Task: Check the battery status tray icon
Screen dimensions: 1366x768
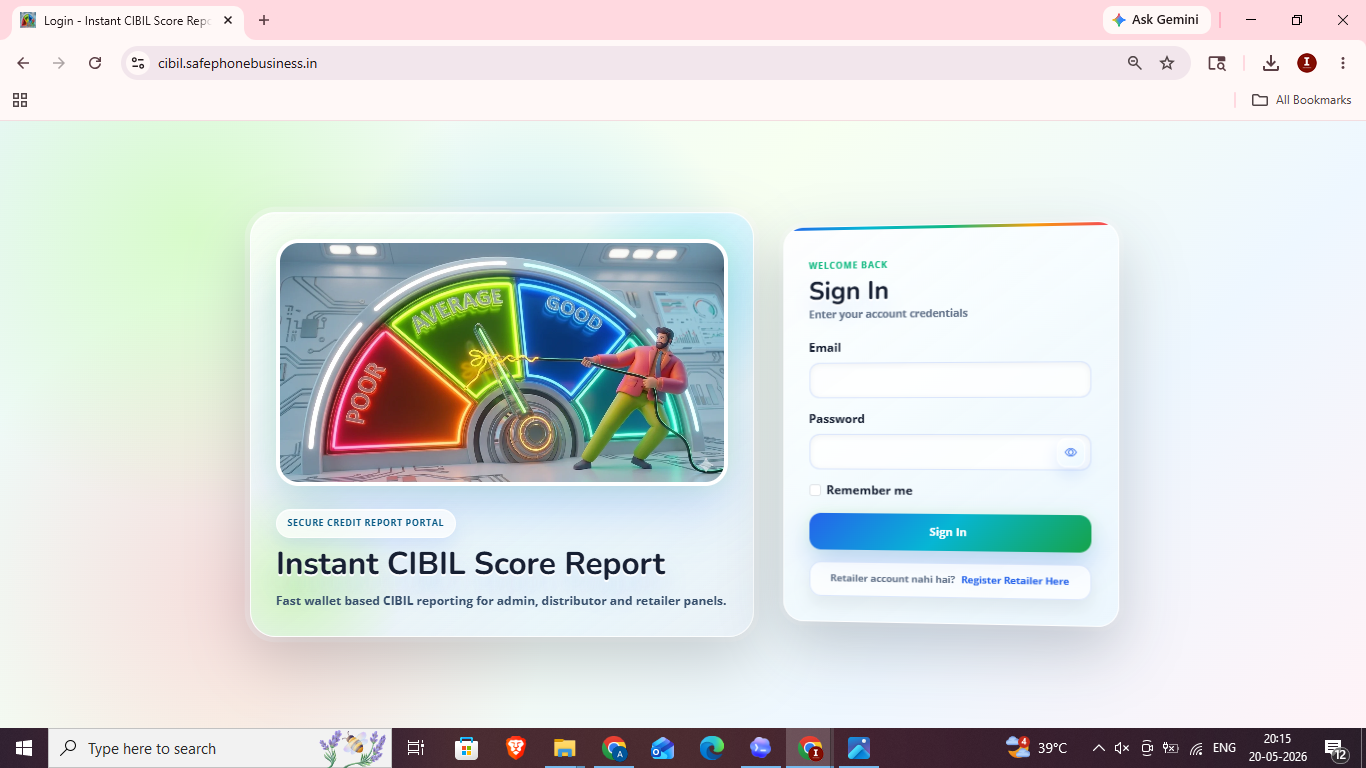Action: (x=1171, y=748)
